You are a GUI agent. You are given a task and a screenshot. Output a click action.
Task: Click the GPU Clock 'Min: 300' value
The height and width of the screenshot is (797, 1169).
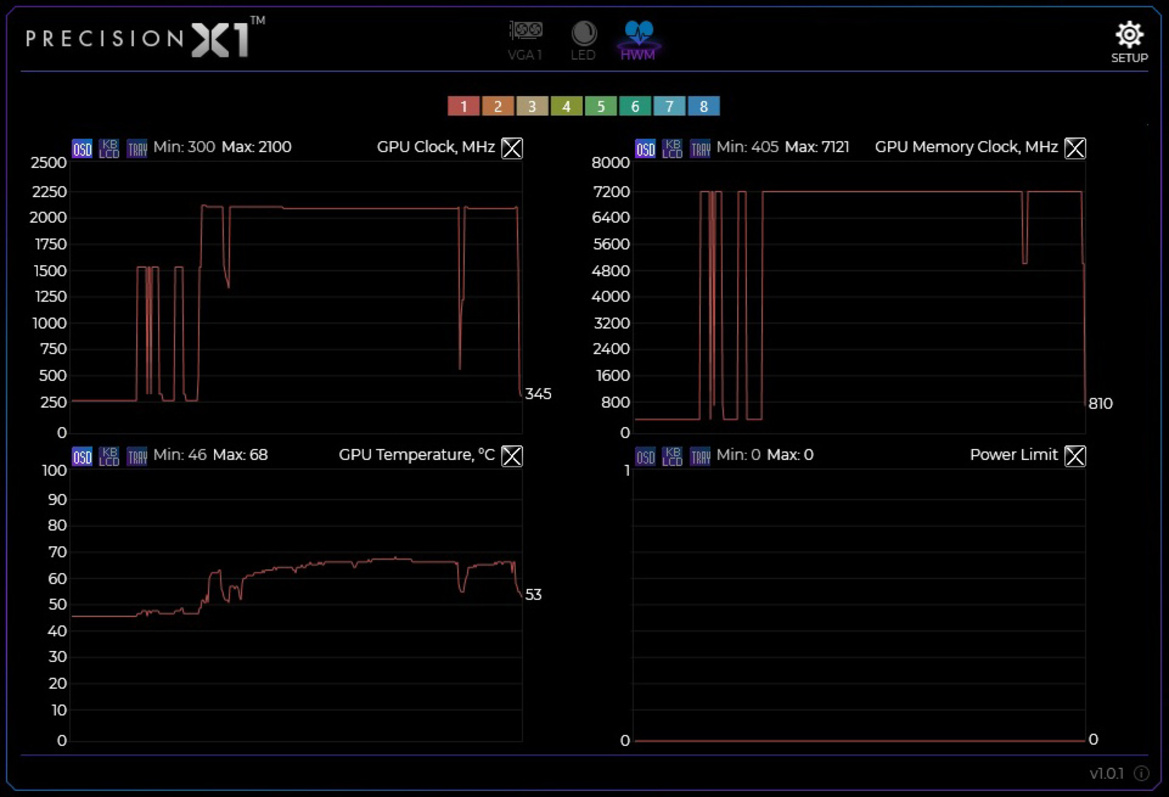(x=184, y=147)
